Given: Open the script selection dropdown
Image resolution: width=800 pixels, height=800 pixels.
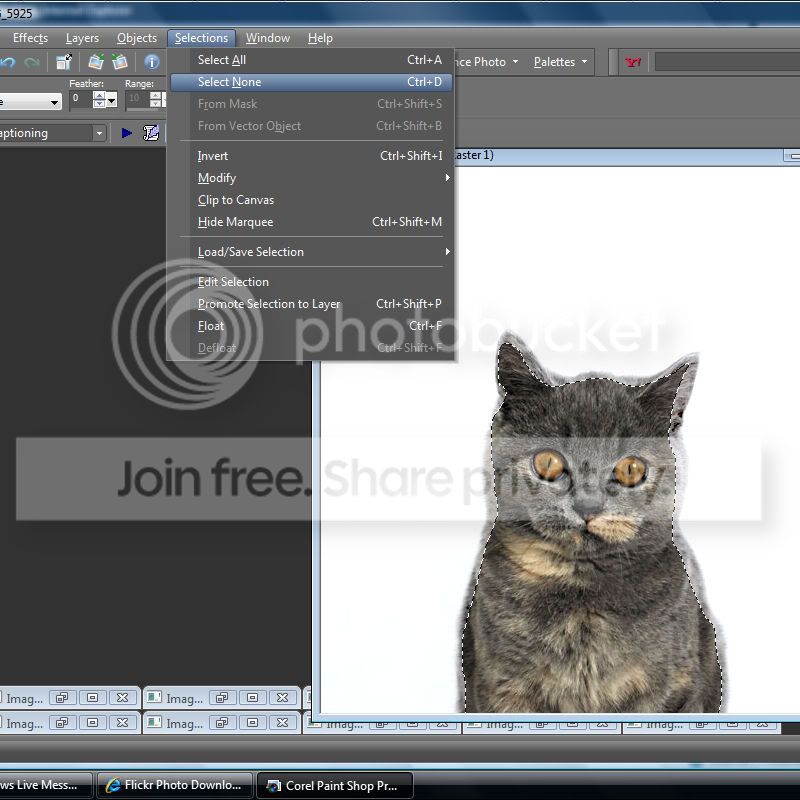Looking at the screenshot, I should pyautogui.click(x=99, y=133).
